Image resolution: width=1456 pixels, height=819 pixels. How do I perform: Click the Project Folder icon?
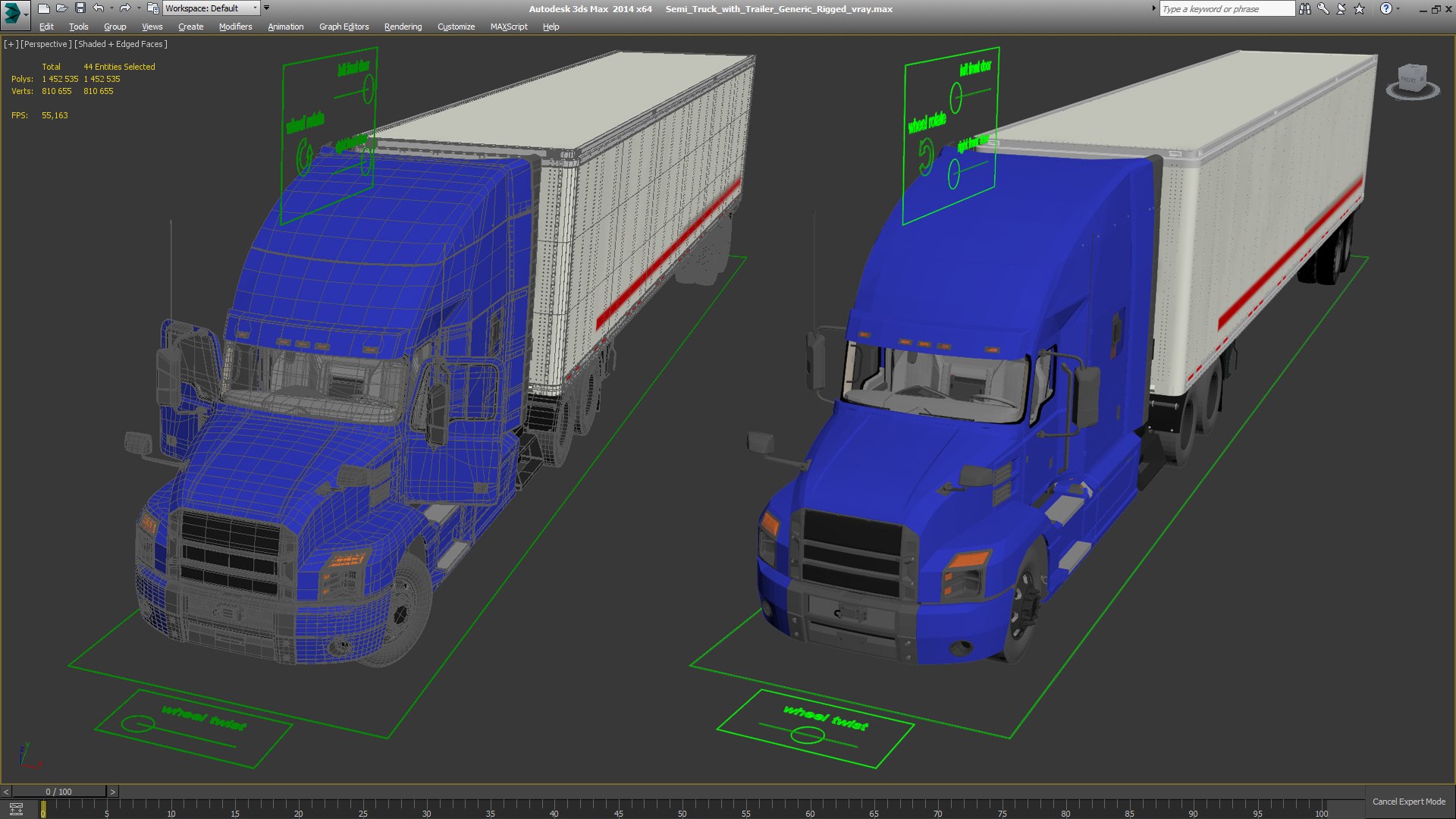[152, 8]
